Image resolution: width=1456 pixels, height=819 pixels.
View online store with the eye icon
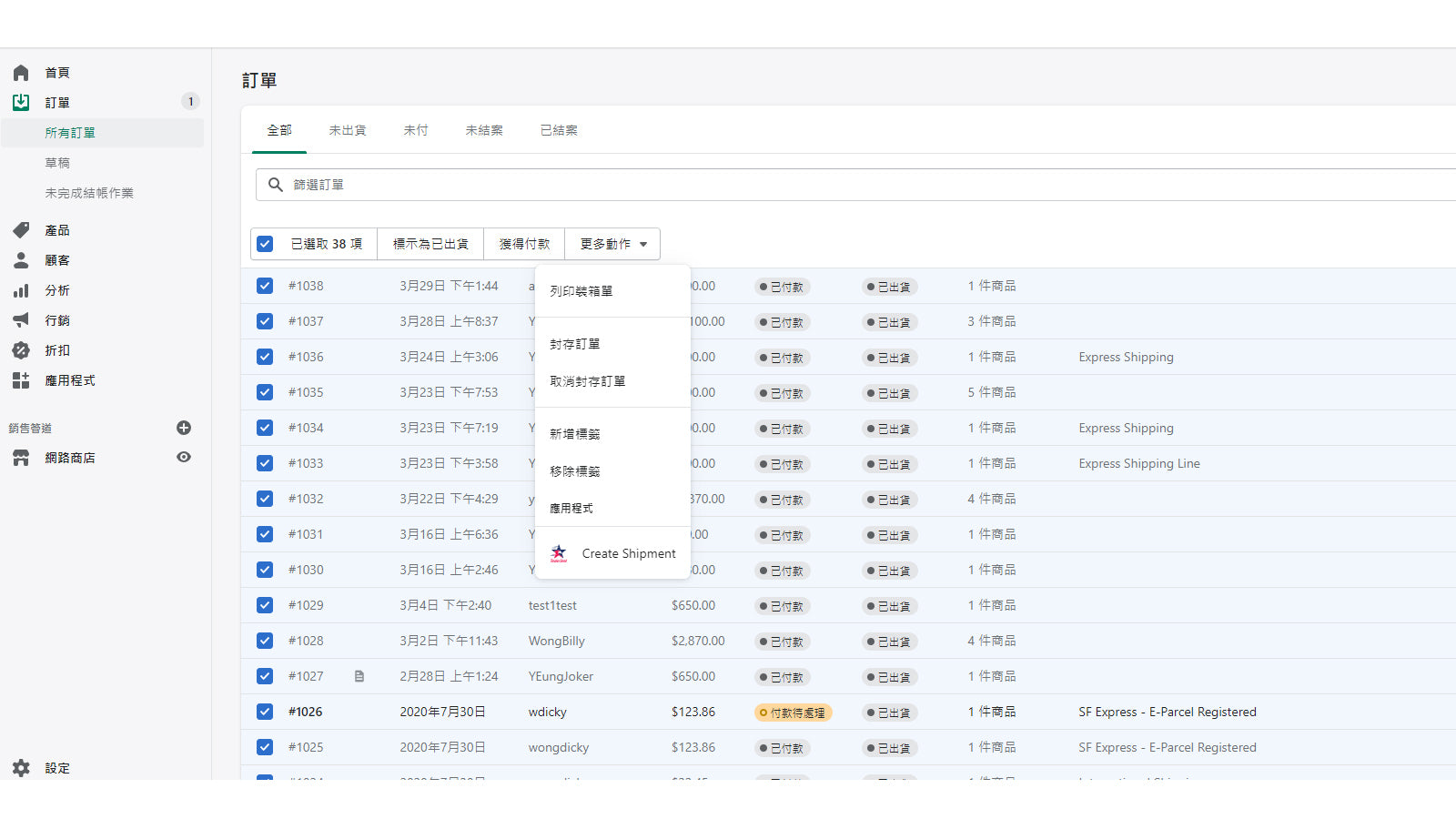click(x=184, y=457)
